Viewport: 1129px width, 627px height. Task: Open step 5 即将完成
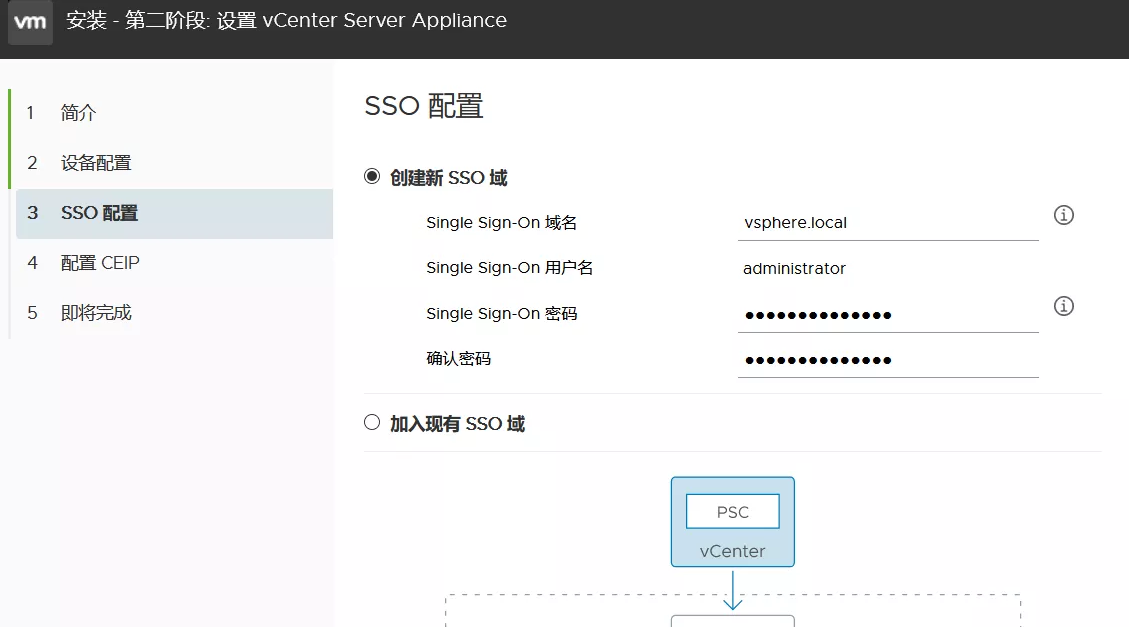click(95, 313)
